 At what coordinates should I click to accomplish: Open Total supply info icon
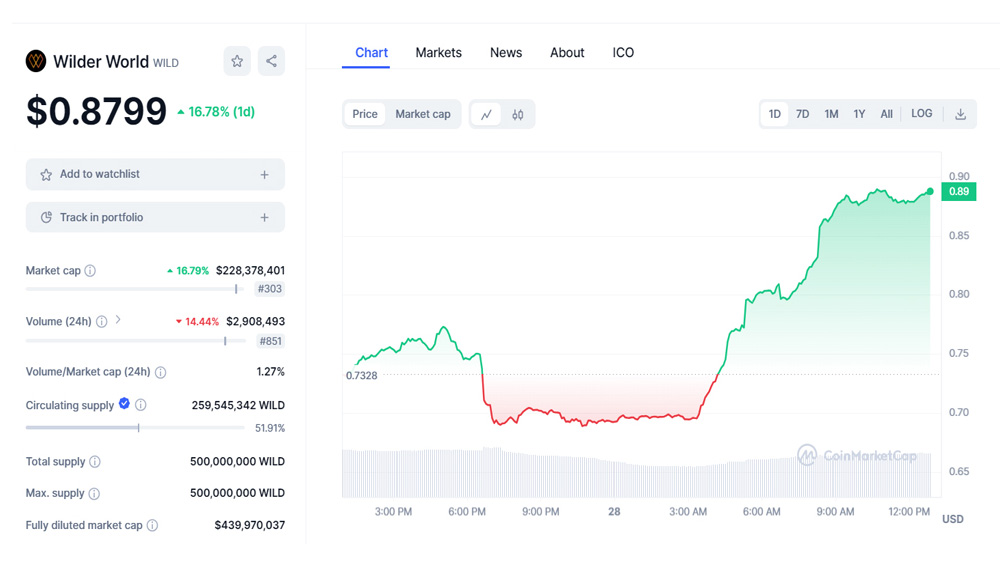[x=95, y=461]
